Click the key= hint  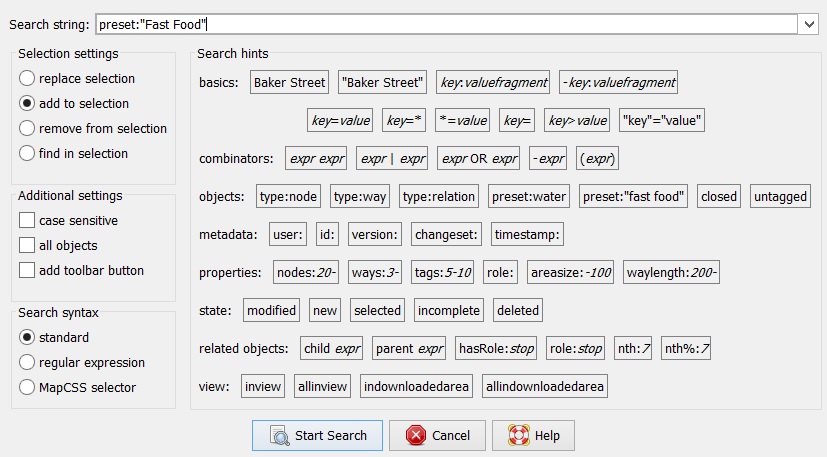tap(517, 120)
